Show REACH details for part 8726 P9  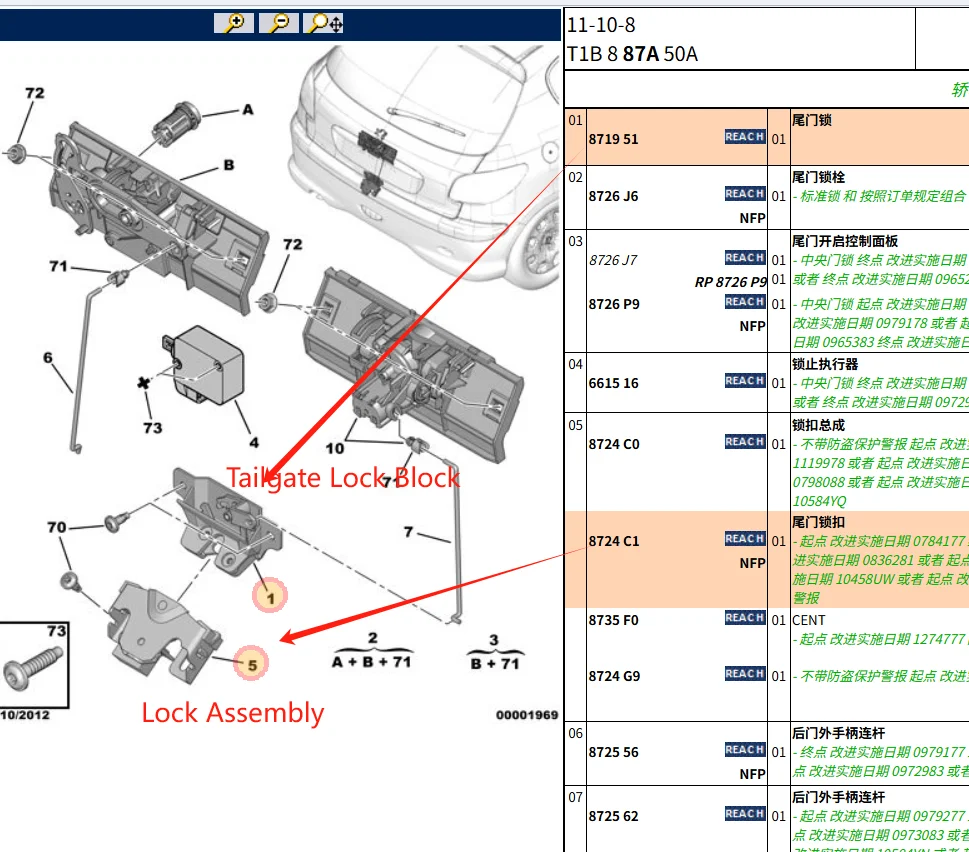(x=745, y=302)
